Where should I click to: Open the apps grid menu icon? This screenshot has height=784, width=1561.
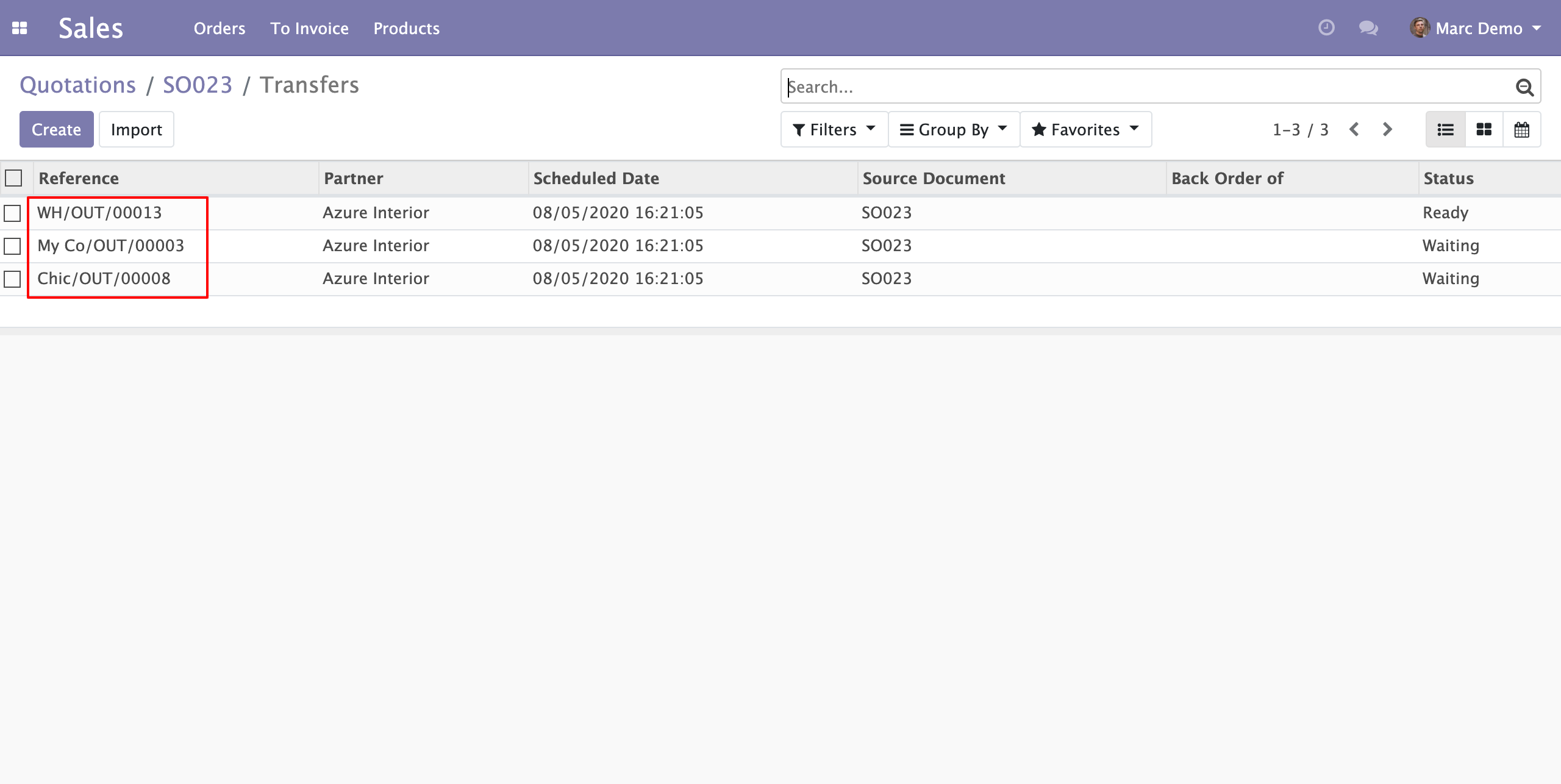[20, 28]
